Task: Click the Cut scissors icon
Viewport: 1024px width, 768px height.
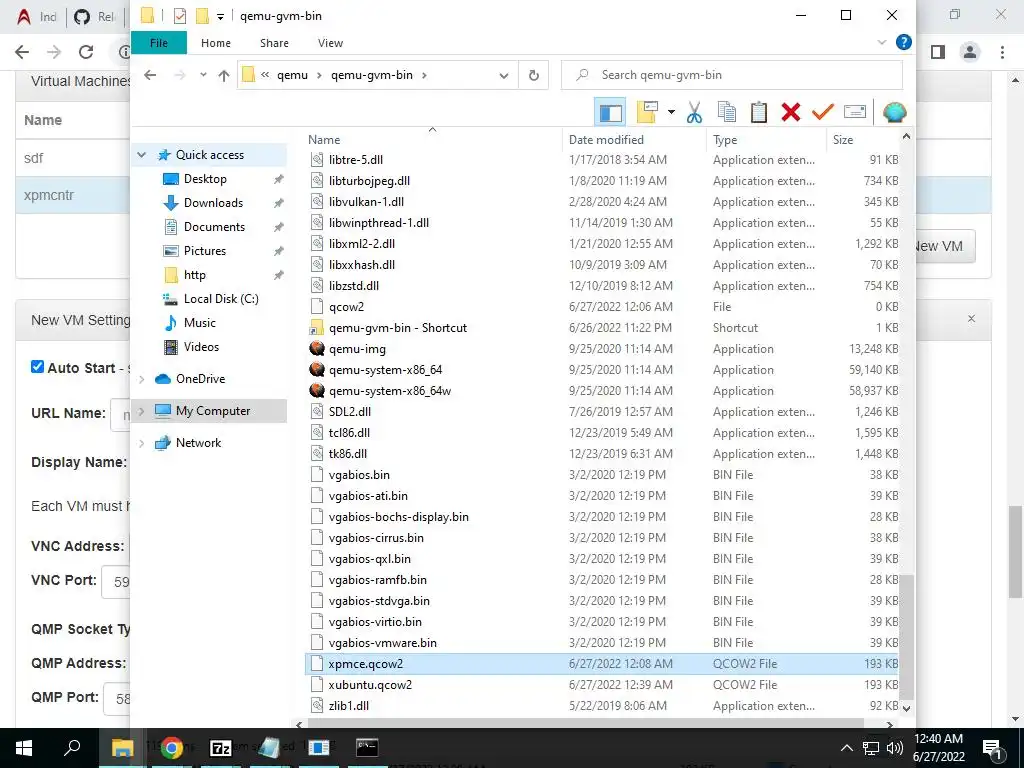Action: 694,112
